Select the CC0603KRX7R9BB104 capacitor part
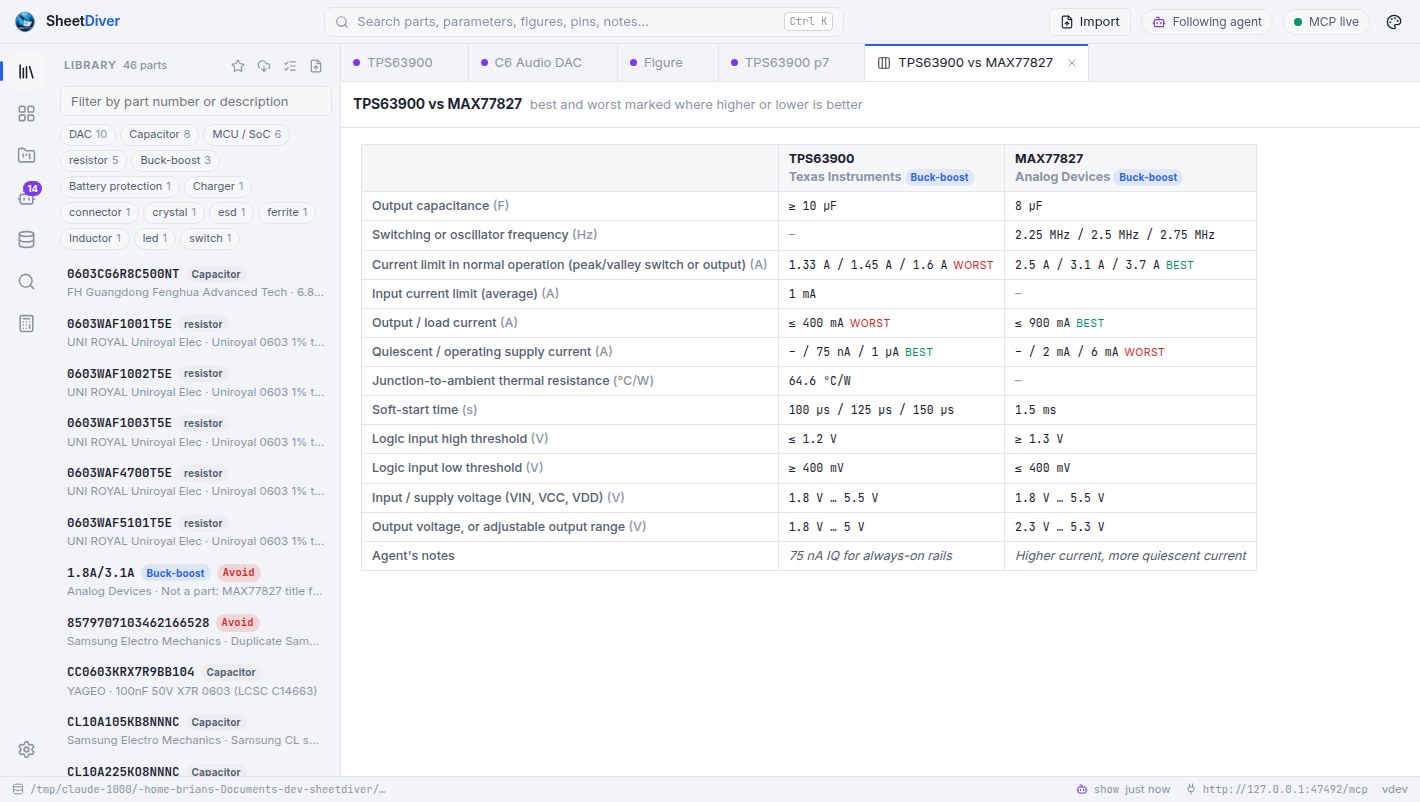Viewport: 1420px width, 802px height. tap(196, 681)
